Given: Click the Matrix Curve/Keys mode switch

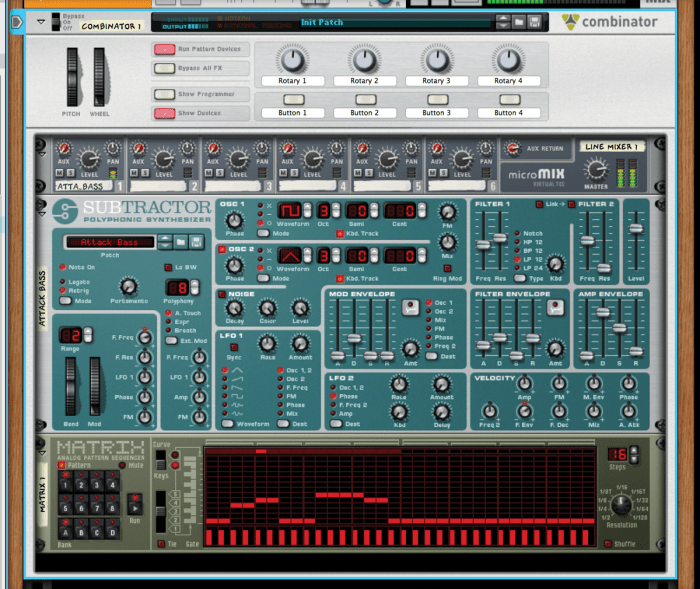Looking at the screenshot, I should pos(160,460).
